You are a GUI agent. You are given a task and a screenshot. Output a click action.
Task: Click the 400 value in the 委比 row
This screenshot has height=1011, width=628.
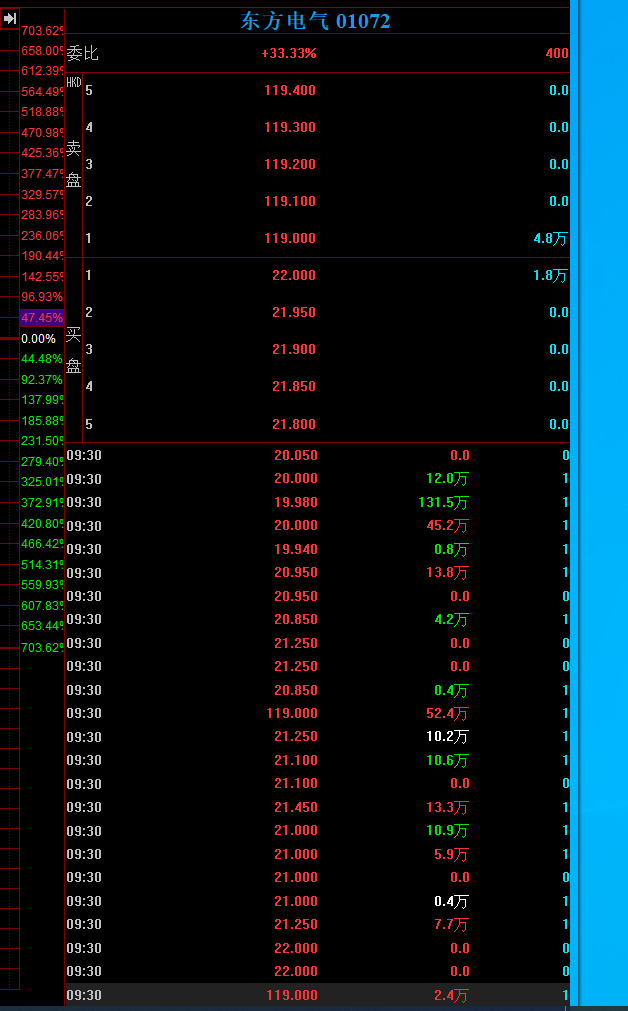tap(557, 54)
